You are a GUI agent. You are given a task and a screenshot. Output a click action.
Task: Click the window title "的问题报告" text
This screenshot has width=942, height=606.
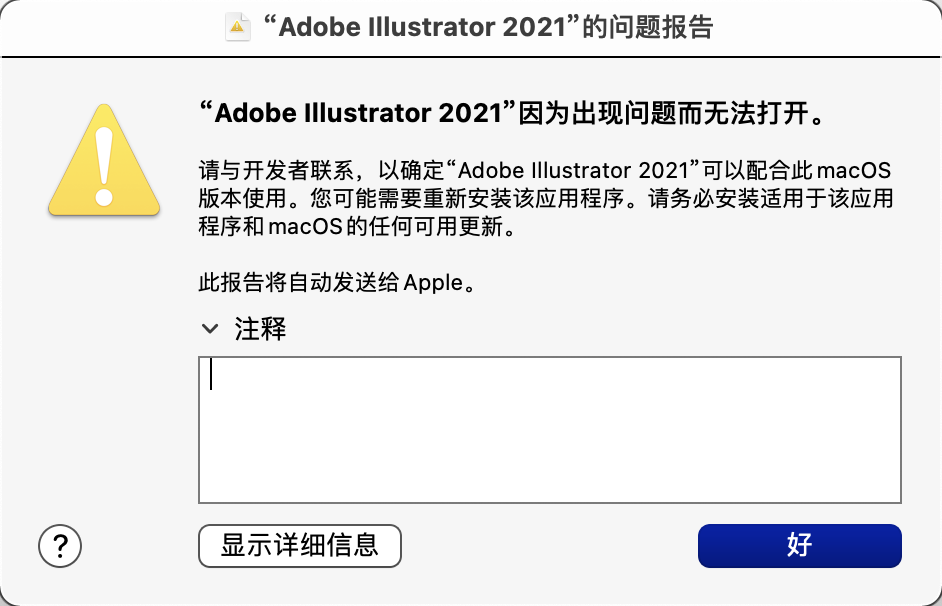coord(648,27)
